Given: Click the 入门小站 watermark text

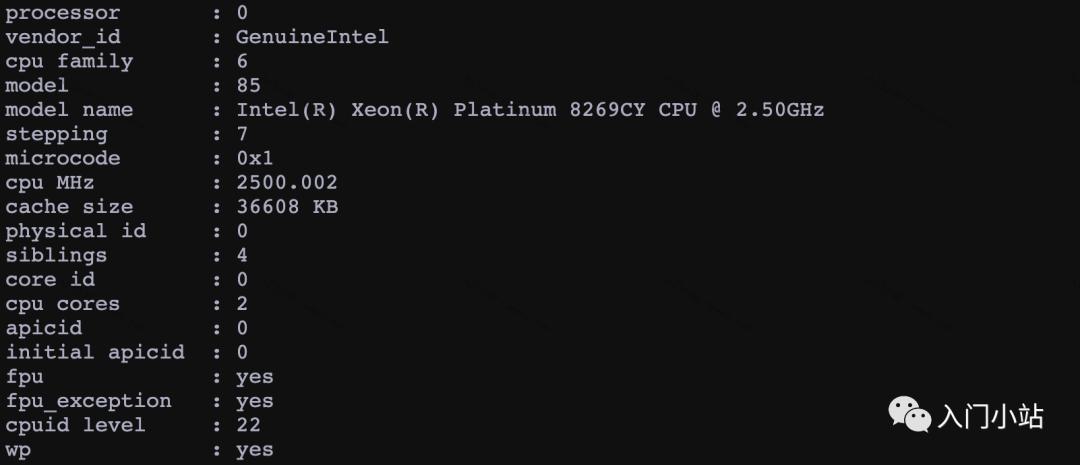Looking at the screenshot, I should [991, 417].
